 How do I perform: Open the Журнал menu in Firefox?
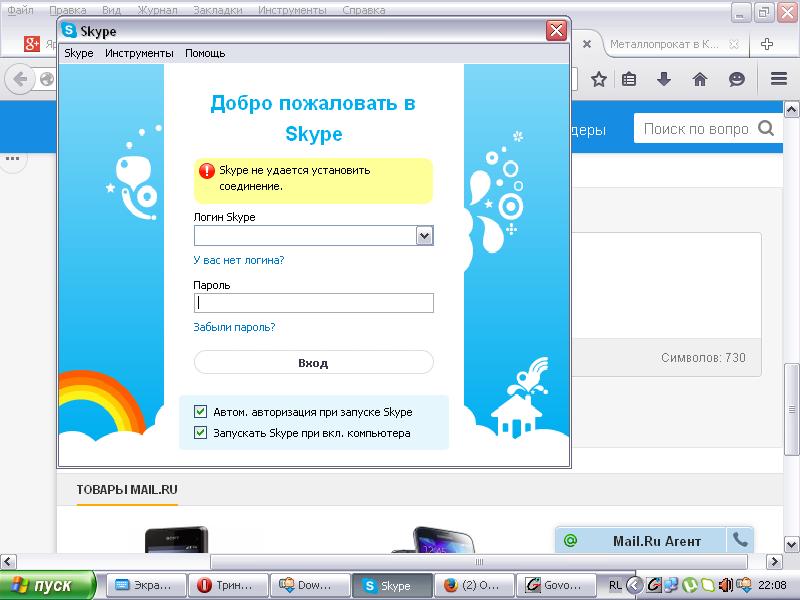[x=158, y=10]
